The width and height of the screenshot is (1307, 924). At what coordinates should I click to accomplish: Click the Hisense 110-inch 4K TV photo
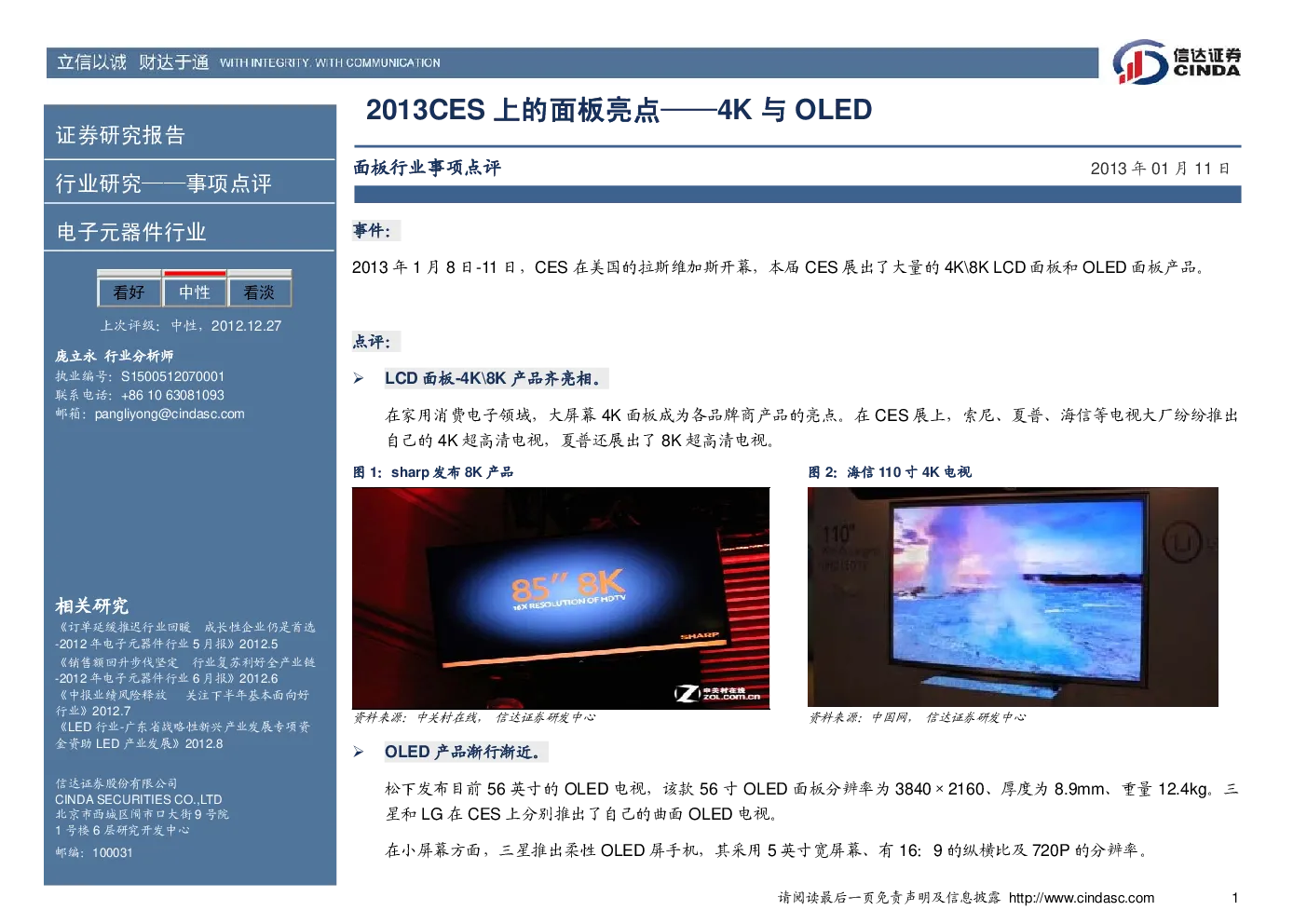1013,597
